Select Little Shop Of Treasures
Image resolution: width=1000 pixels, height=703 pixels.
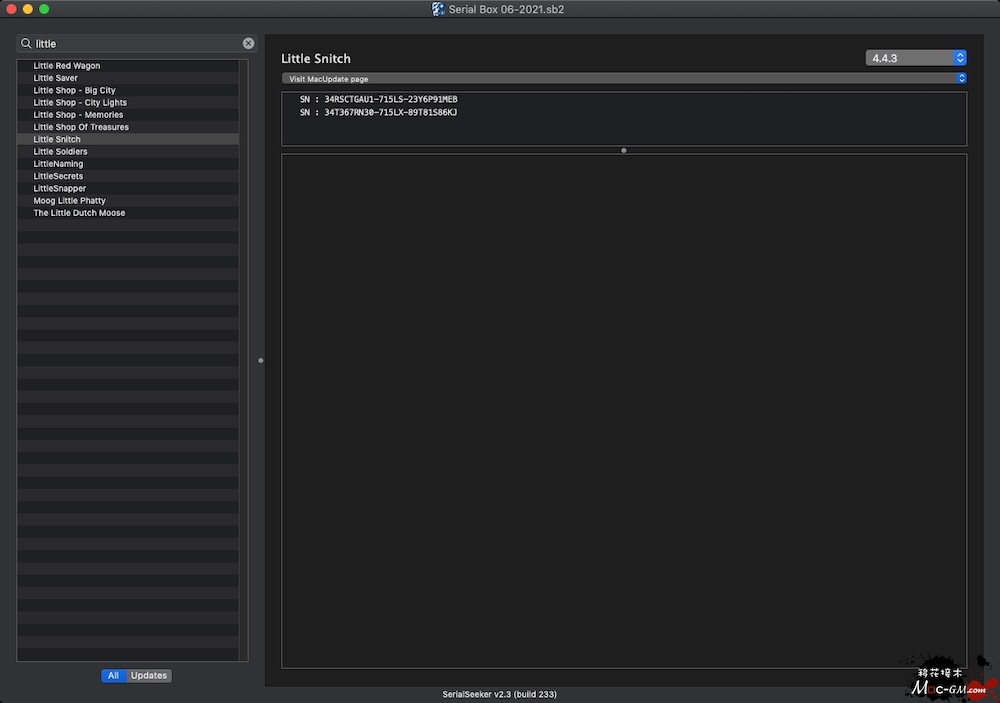[x=81, y=127]
